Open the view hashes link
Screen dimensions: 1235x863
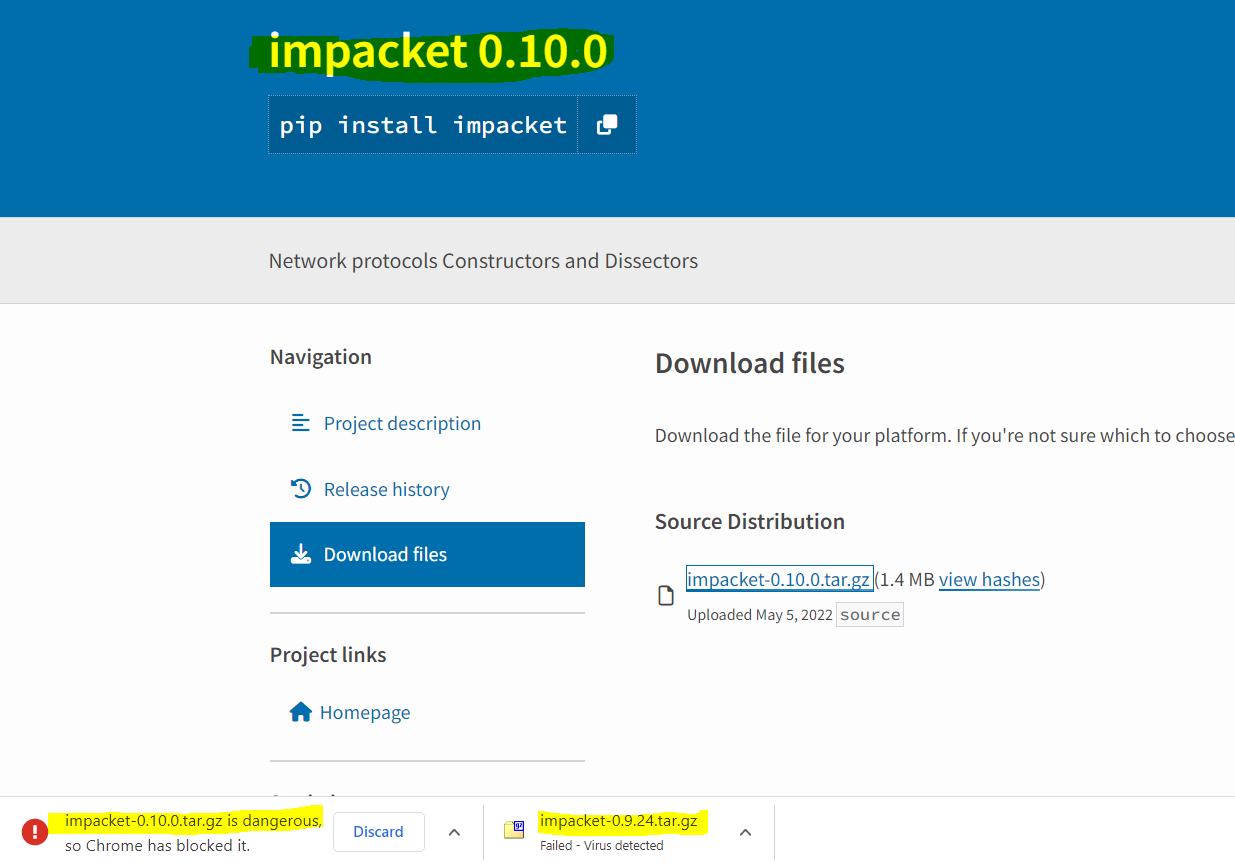pos(989,580)
